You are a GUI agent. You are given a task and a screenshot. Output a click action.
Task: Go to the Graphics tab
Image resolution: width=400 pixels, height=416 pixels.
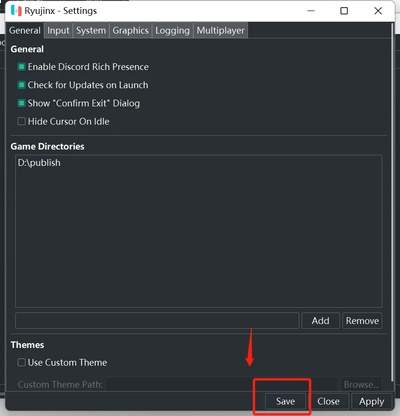(x=130, y=31)
